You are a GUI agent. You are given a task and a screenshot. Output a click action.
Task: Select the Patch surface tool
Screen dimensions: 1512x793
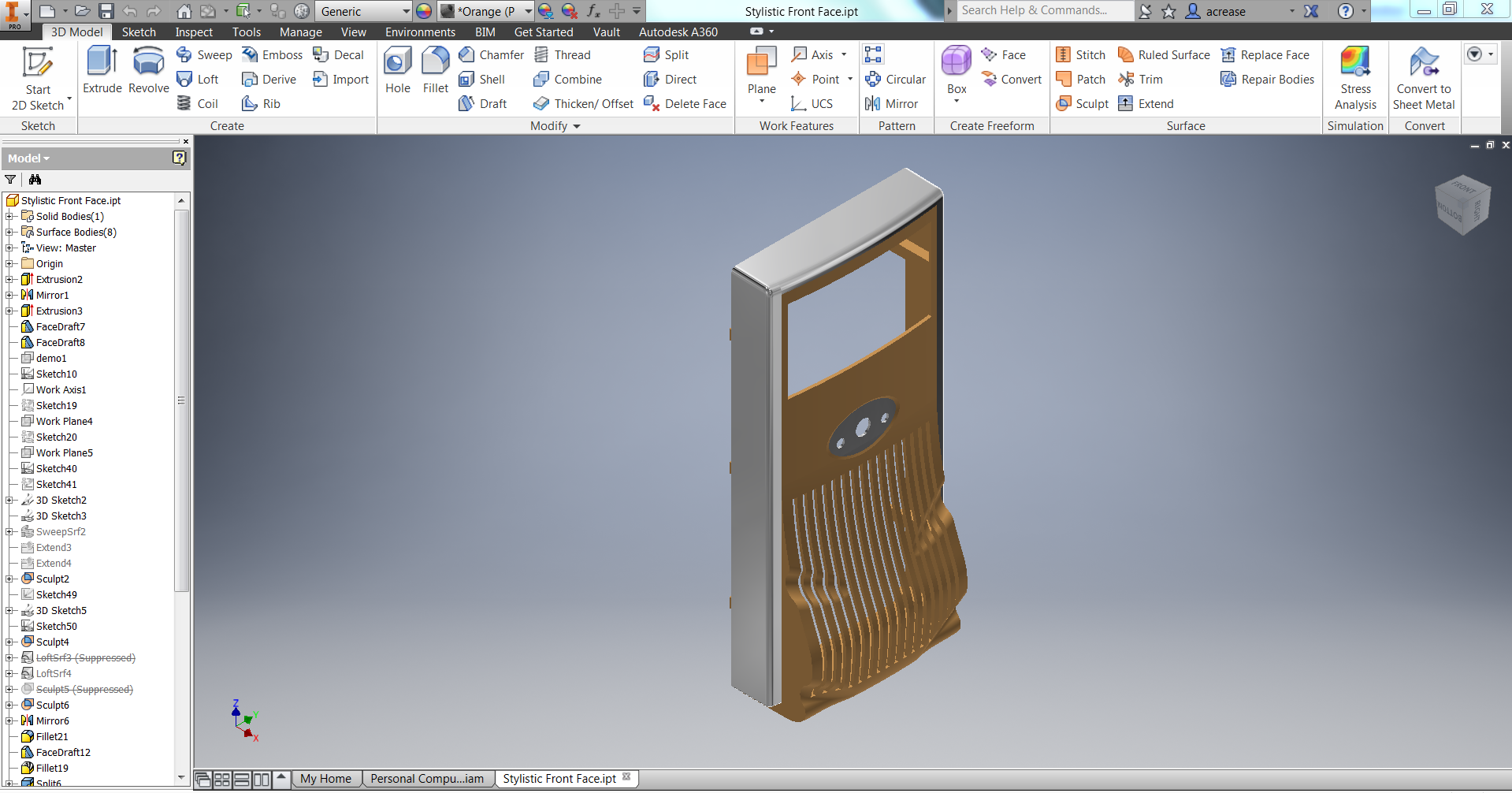[x=1080, y=79]
